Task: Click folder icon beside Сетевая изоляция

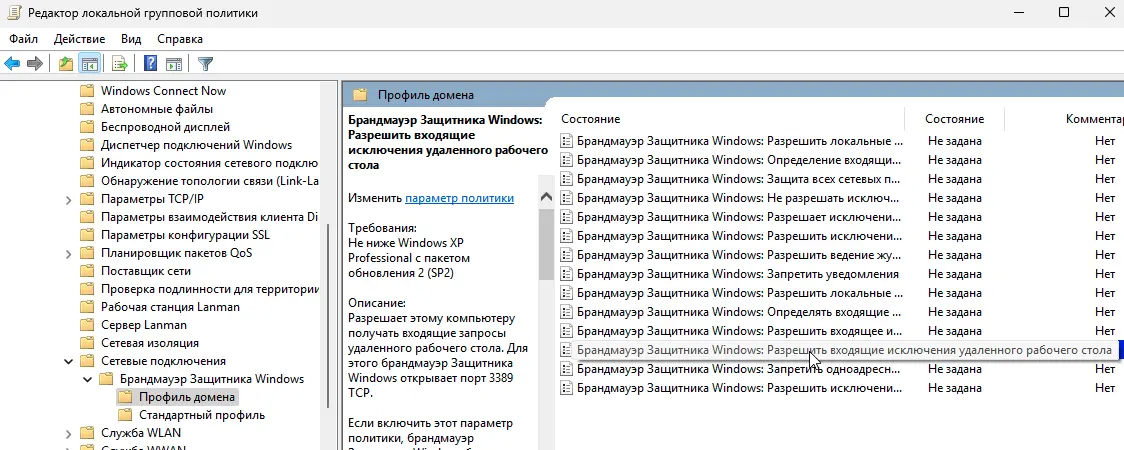Action: [87, 343]
